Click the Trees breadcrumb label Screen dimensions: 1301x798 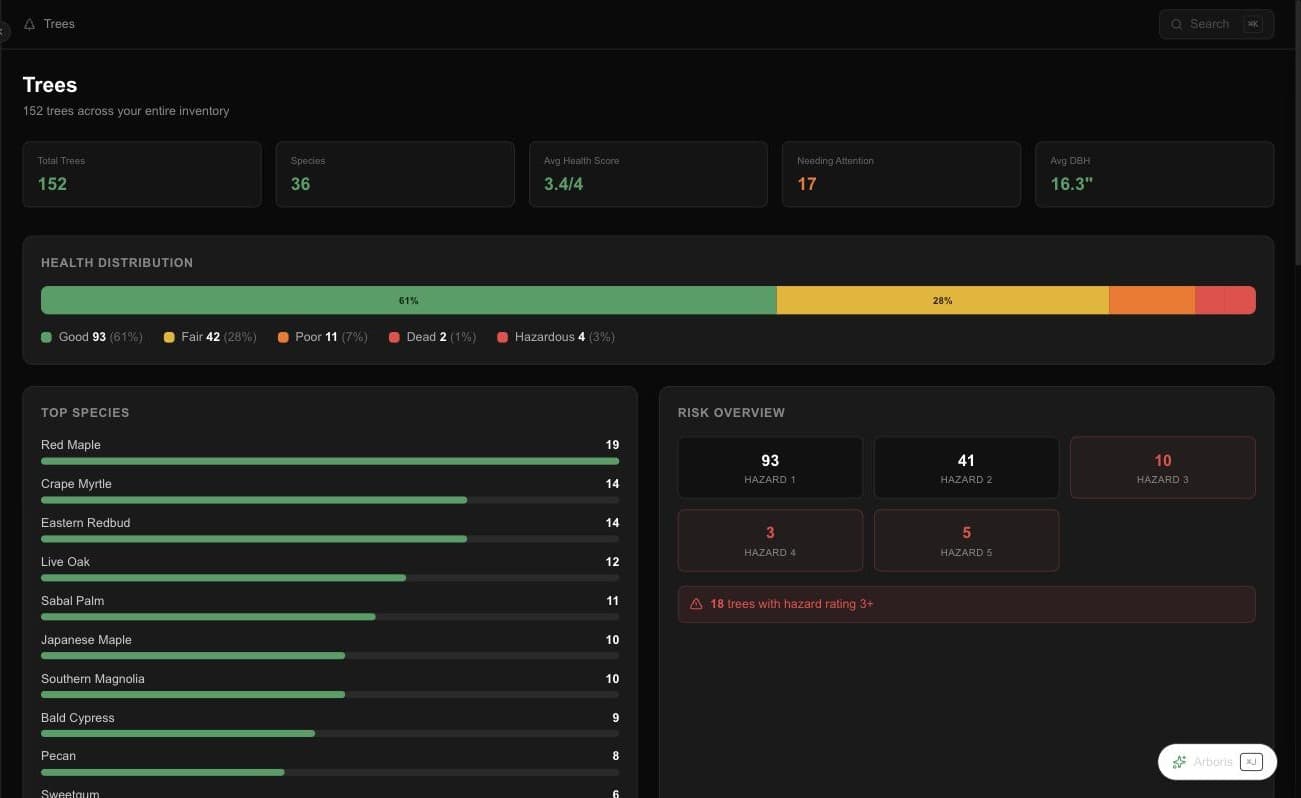[x=59, y=24]
